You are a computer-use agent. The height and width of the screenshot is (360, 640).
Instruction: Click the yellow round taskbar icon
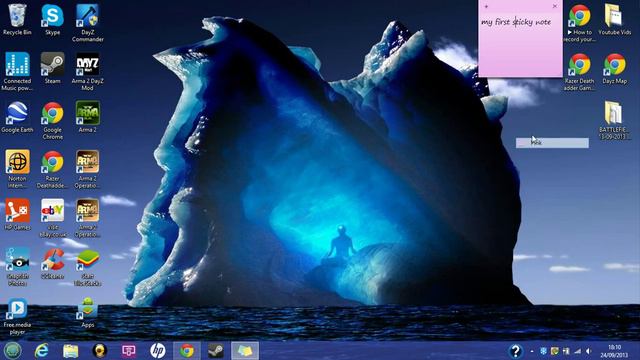point(100,351)
